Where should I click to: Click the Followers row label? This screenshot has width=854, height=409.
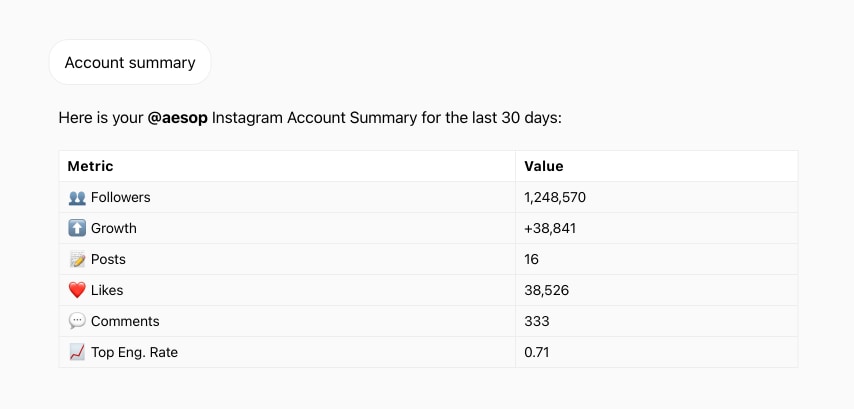(120, 198)
